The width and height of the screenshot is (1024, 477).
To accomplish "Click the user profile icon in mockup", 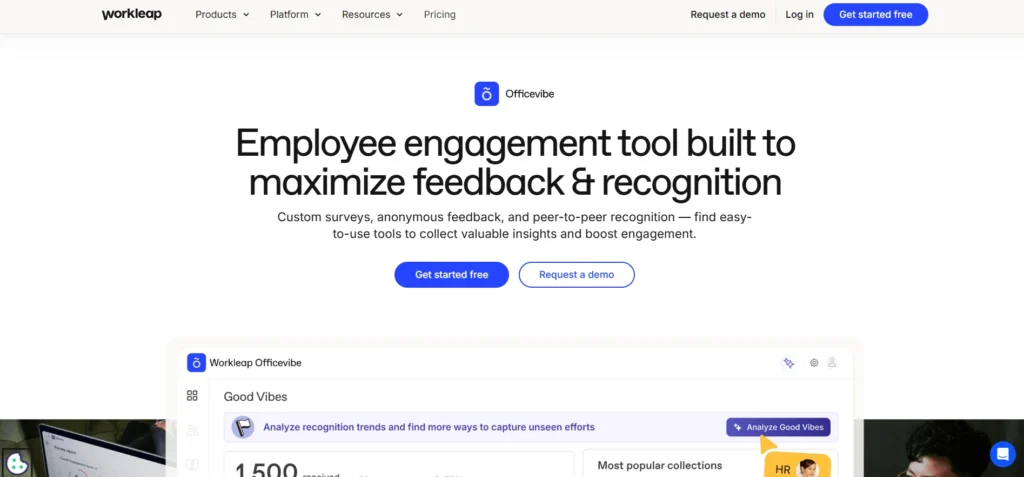I will tap(832, 363).
